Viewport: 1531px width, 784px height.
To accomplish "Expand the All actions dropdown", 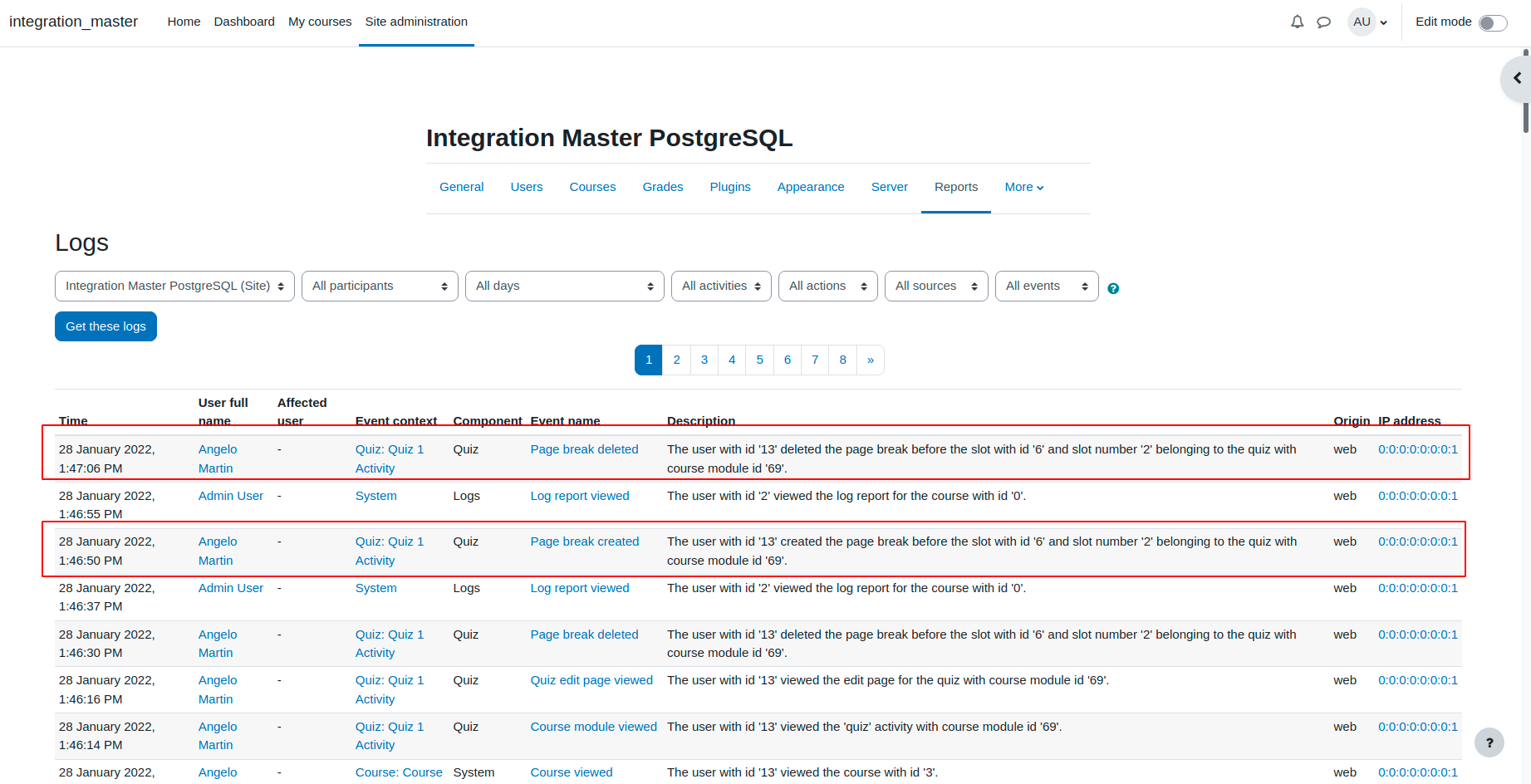I will [x=827, y=286].
